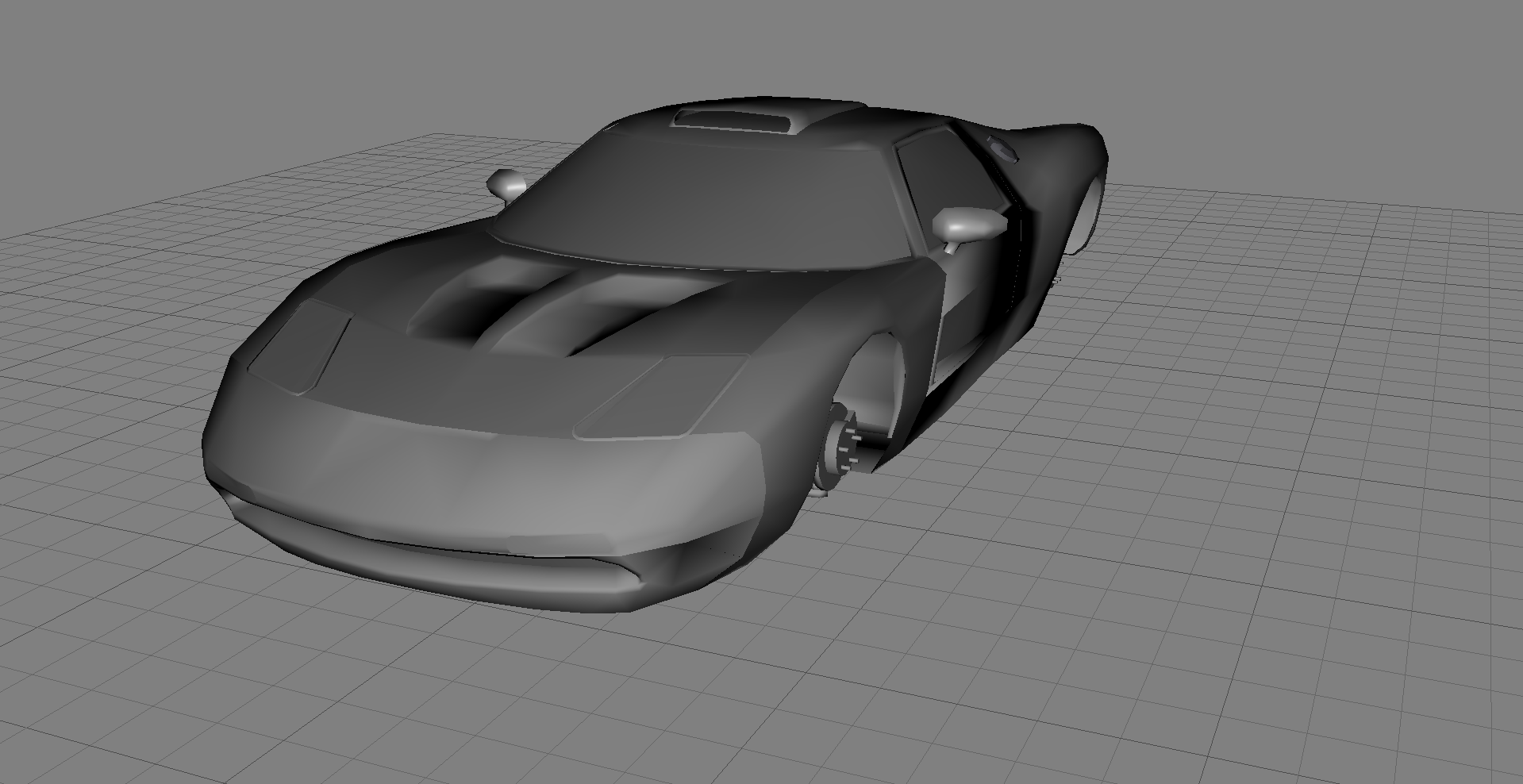Select the side mirror beside the door
The image size is (1523, 784).
pos(968,226)
